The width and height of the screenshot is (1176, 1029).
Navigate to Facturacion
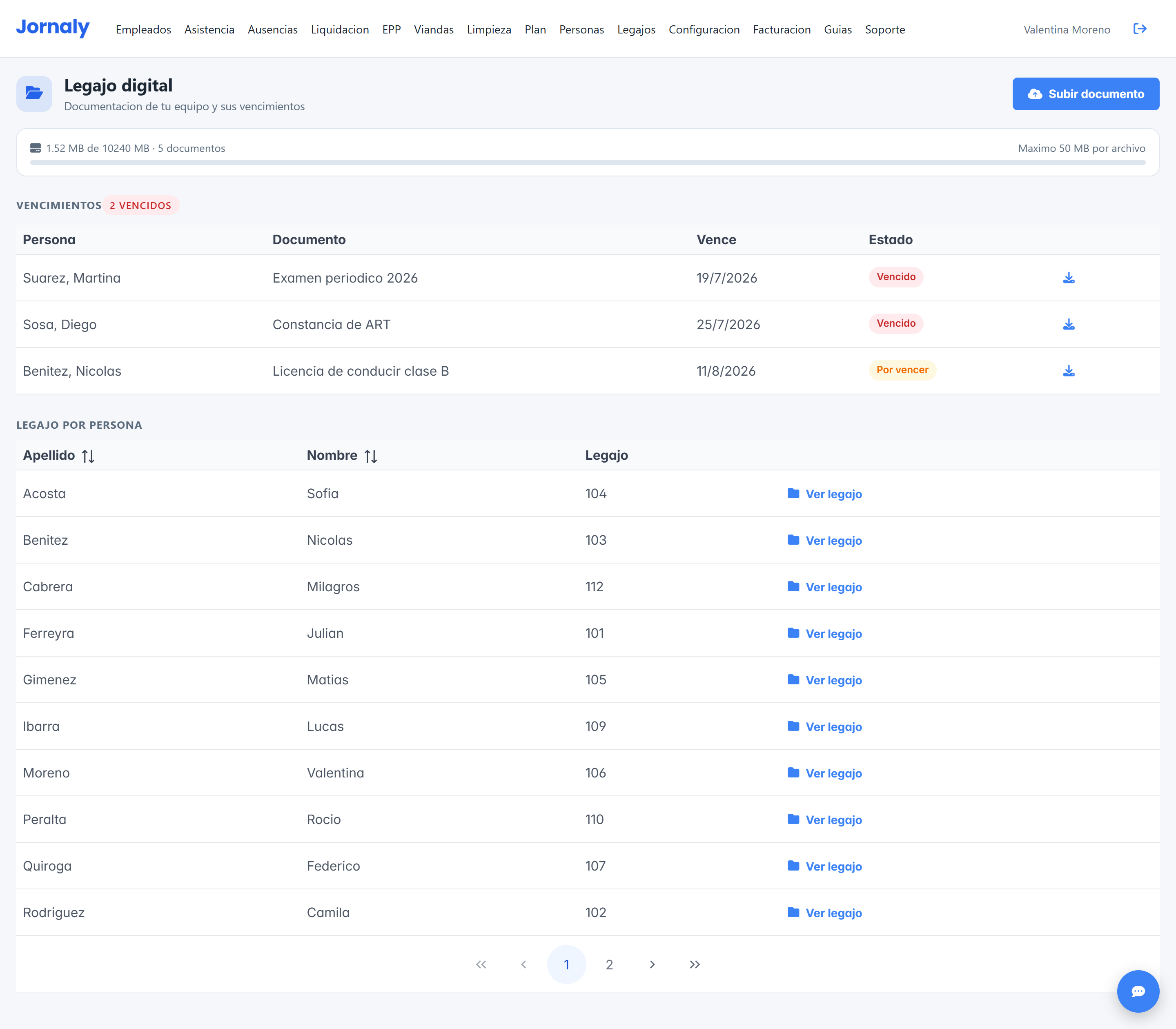(782, 29)
